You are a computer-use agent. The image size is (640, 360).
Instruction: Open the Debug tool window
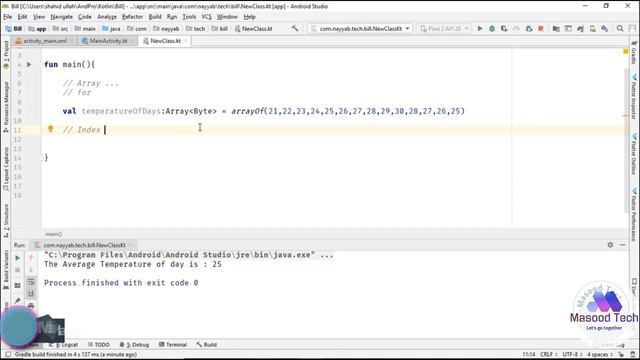(135, 344)
